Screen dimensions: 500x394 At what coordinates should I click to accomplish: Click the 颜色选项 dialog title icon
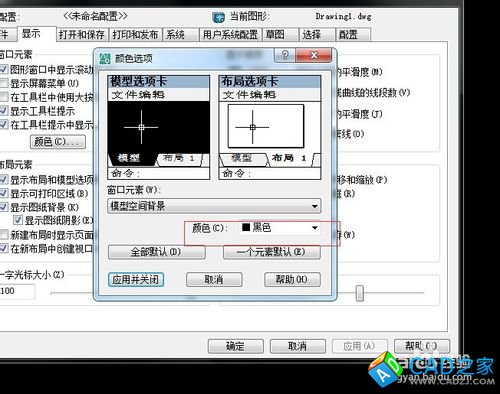(105, 59)
